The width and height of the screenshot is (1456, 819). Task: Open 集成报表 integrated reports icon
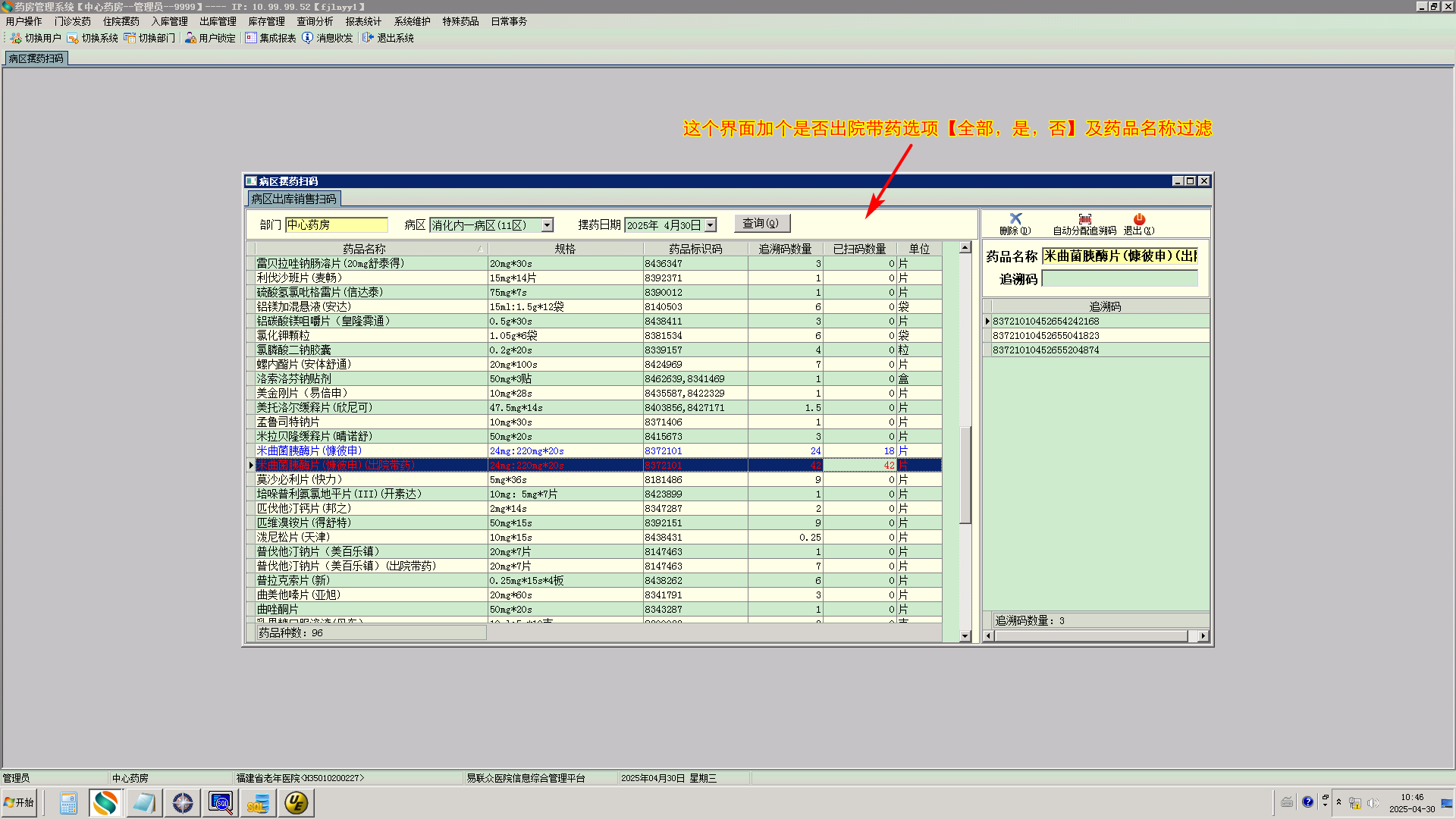coord(251,38)
